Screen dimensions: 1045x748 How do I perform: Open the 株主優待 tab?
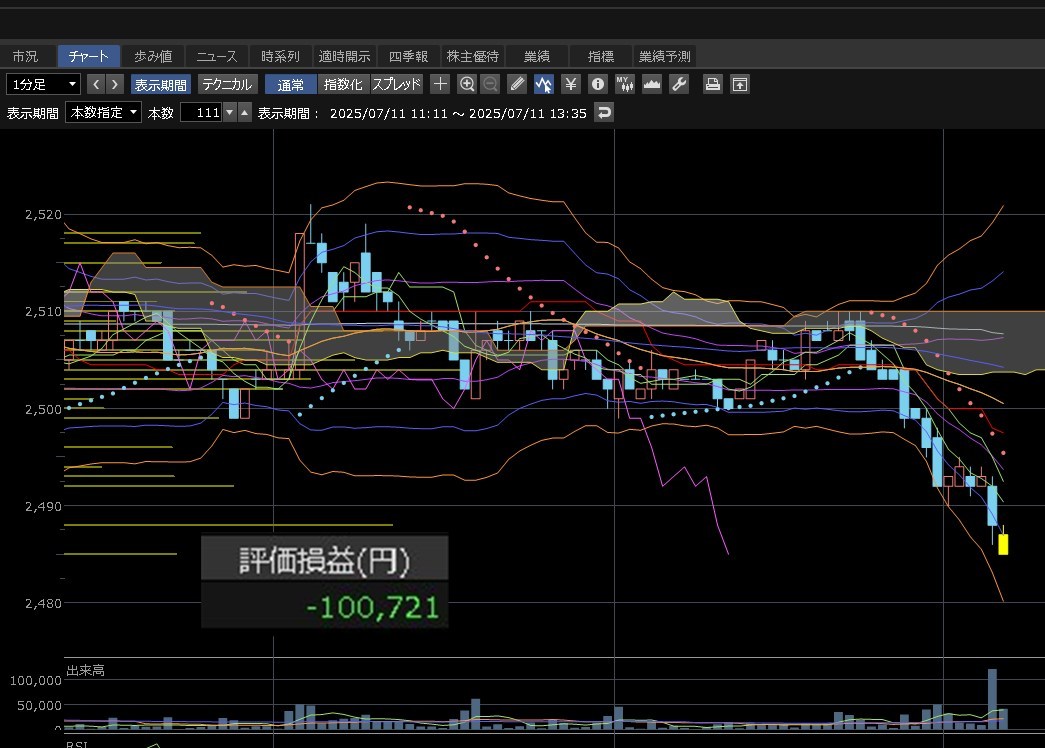click(472, 57)
